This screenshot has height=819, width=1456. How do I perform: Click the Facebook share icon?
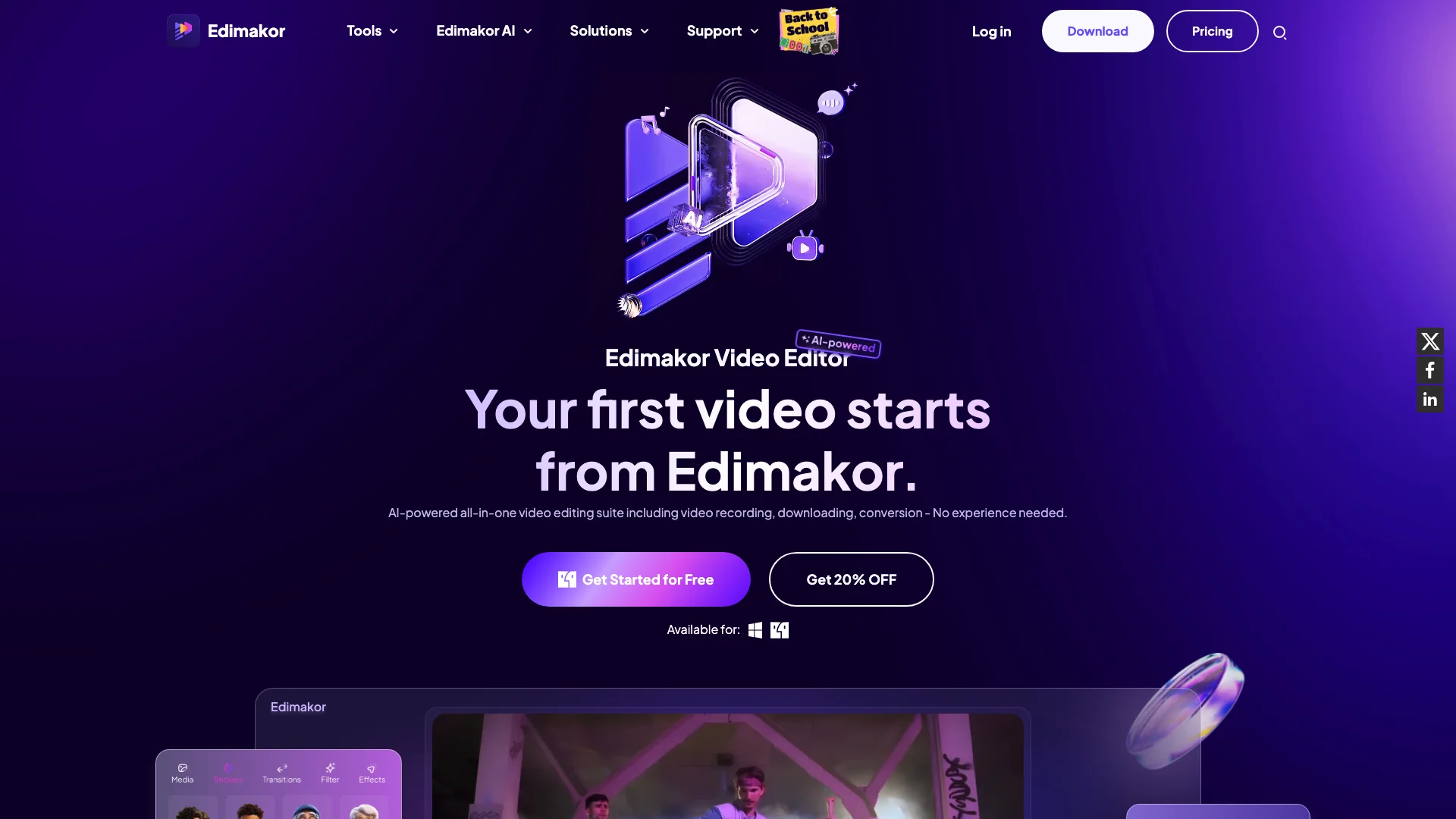1431,371
